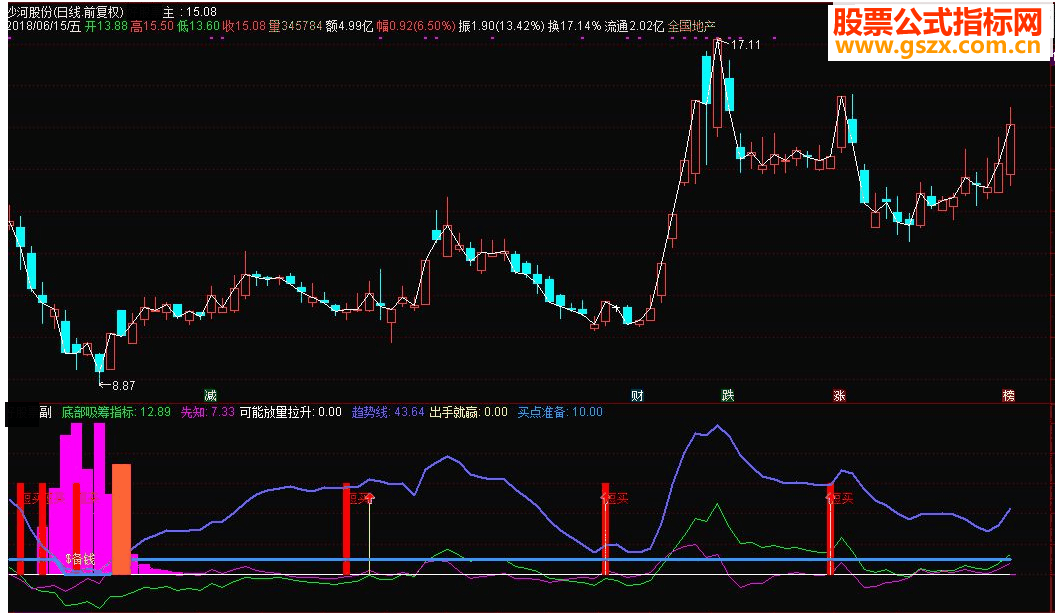Click the volume value 量345784
Screen dimensions: 1055x613
pyautogui.click(x=295, y=26)
